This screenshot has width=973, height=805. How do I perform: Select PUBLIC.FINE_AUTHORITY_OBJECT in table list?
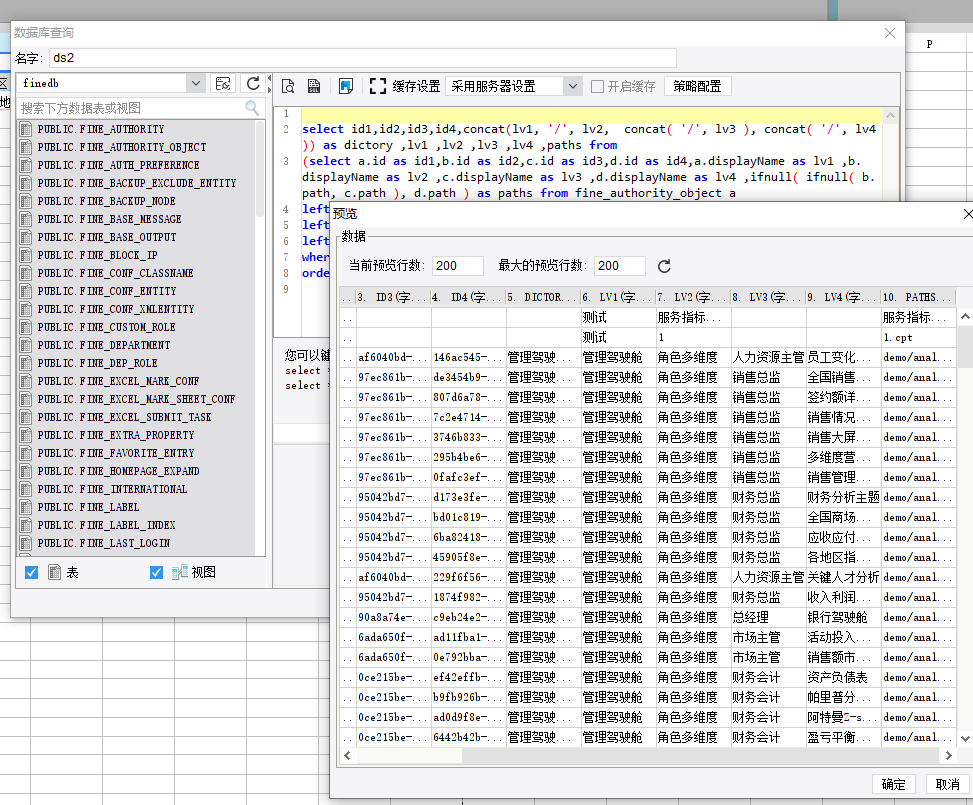[122, 147]
